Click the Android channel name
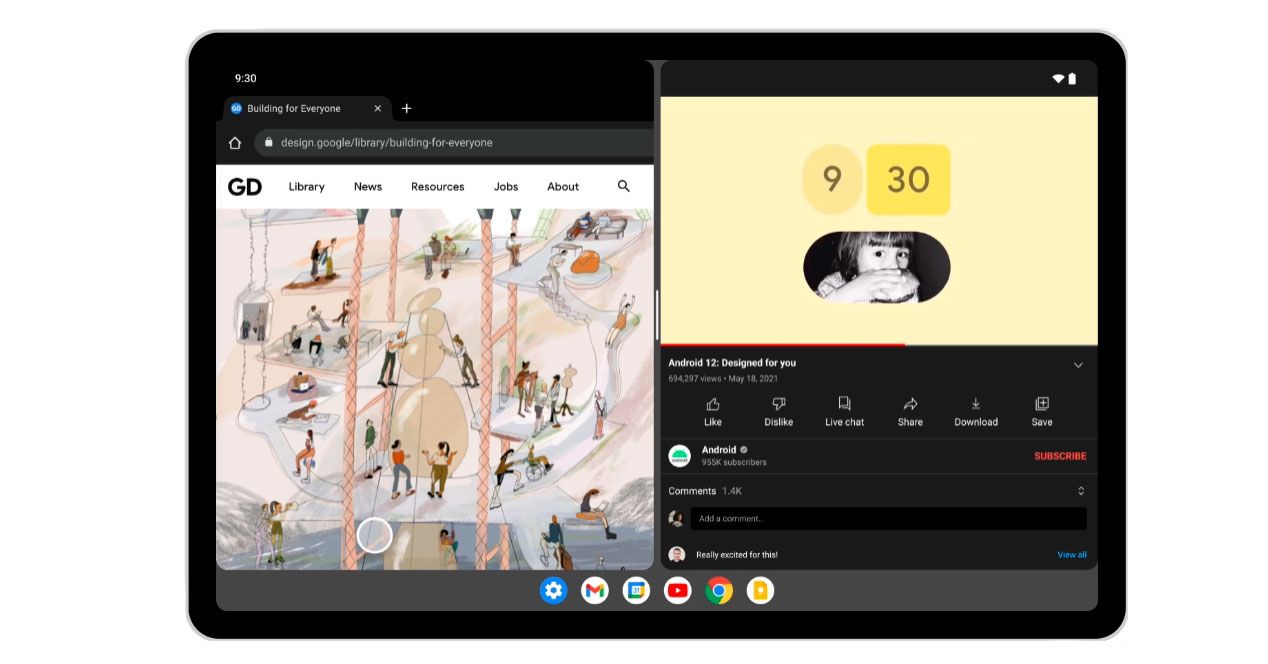 tap(719, 450)
